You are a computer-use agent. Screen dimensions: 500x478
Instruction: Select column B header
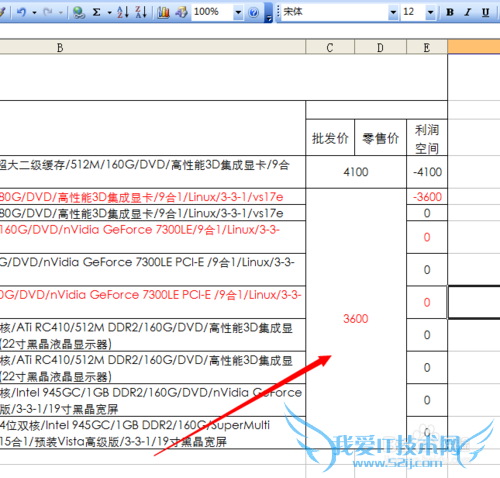click(152, 47)
